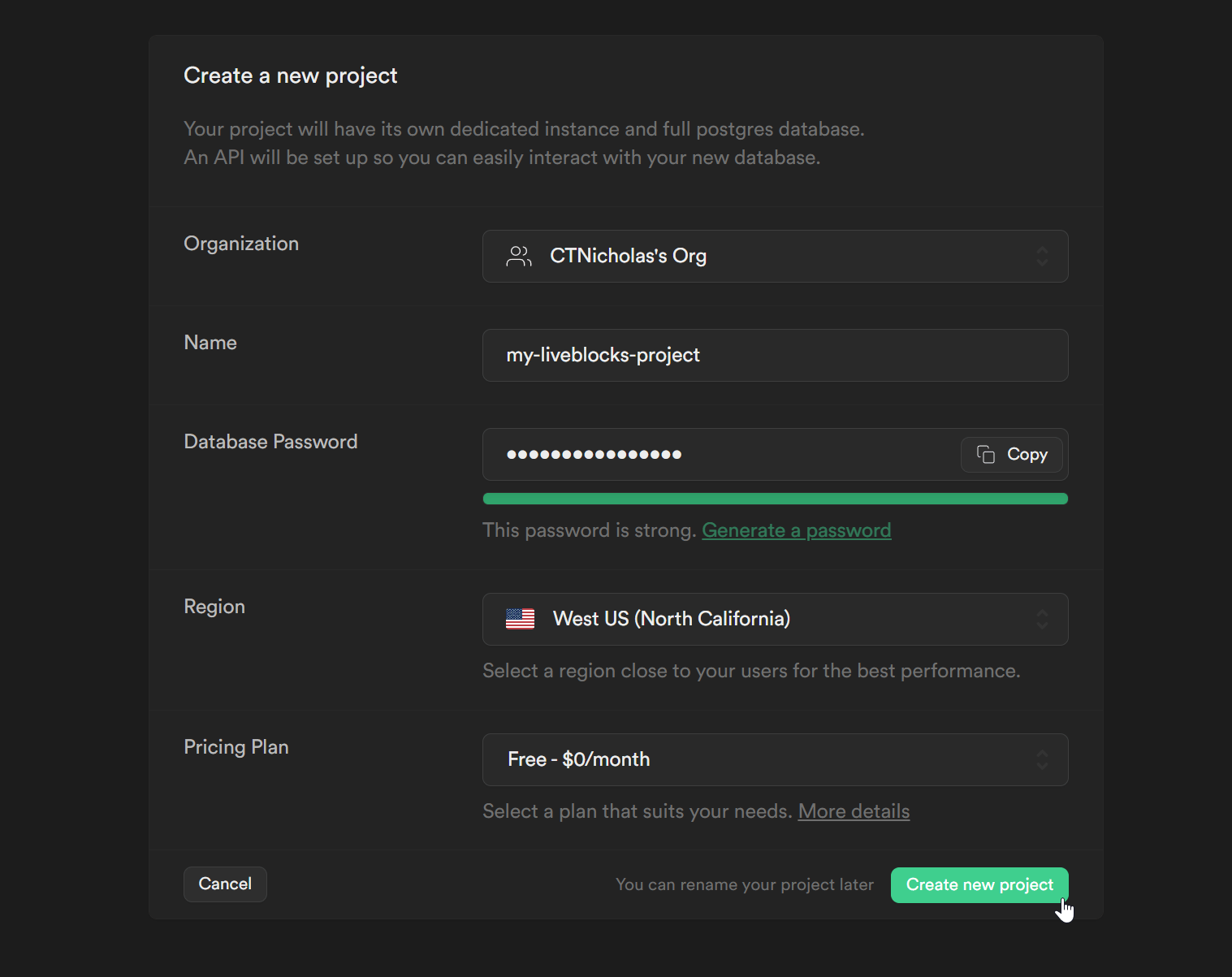Image resolution: width=1232 pixels, height=977 pixels.
Task: Open the Region selector showing West US
Action: tap(775, 619)
